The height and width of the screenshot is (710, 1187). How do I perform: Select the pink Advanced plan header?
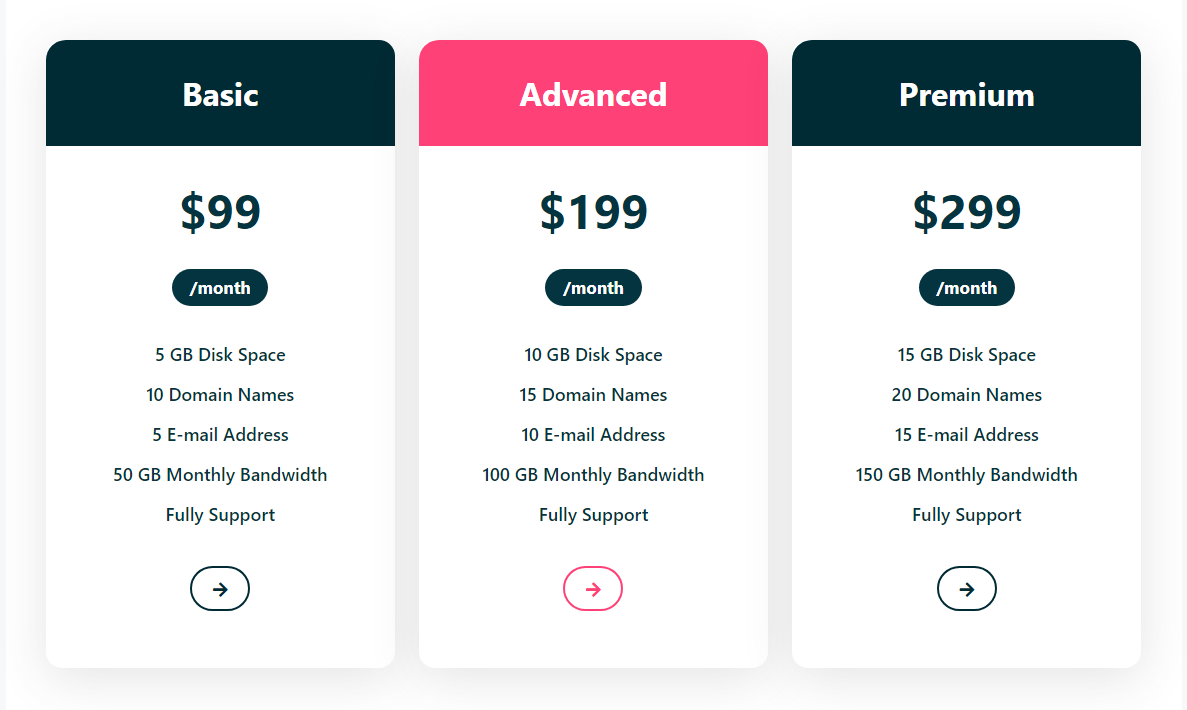pyautogui.click(x=594, y=93)
